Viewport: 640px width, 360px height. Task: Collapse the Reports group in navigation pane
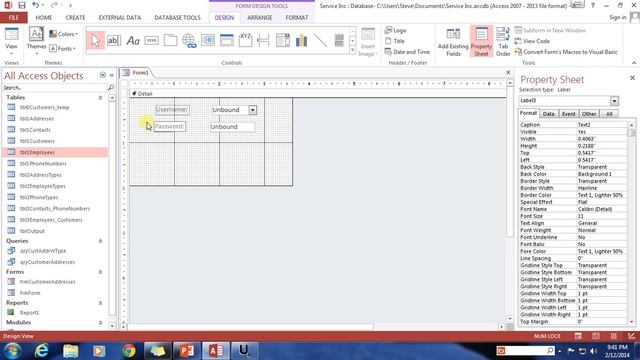pos(100,303)
